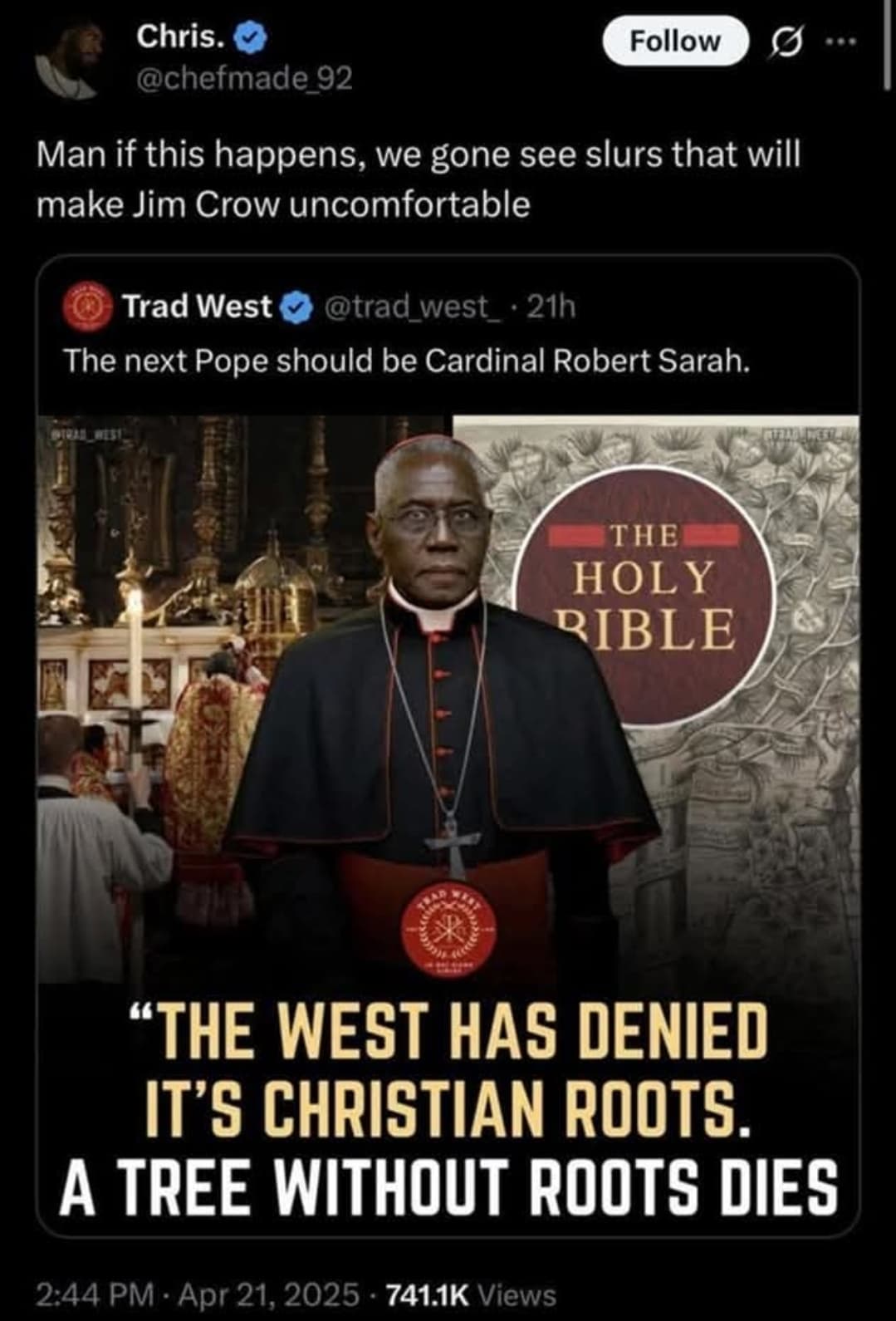The width and height of the screenshot is (896, 1321).
Task: Click the blue verified badge beside Chris.
Action: [252, 37]
